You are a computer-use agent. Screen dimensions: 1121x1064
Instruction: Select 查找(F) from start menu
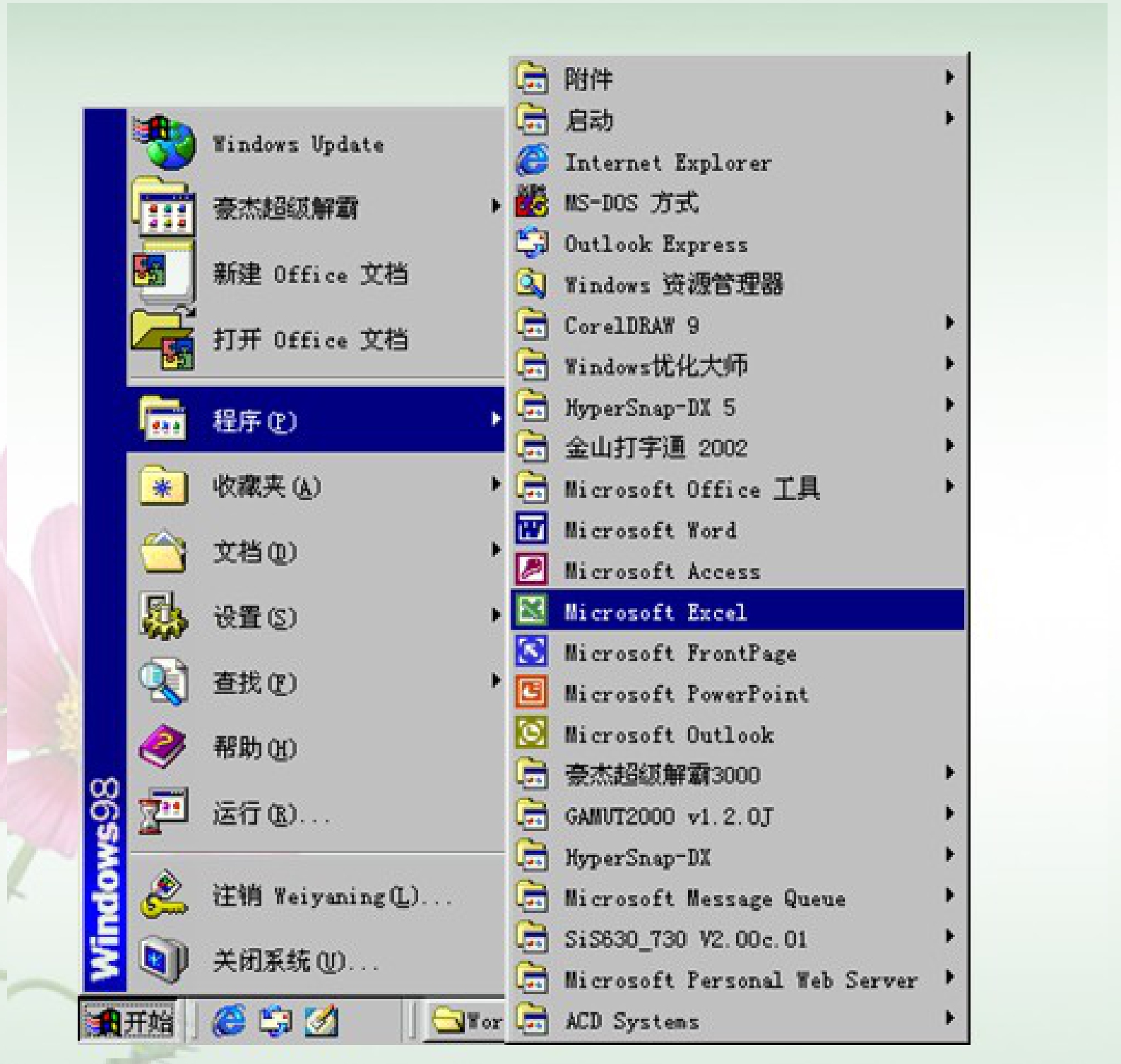pos(316,682)
